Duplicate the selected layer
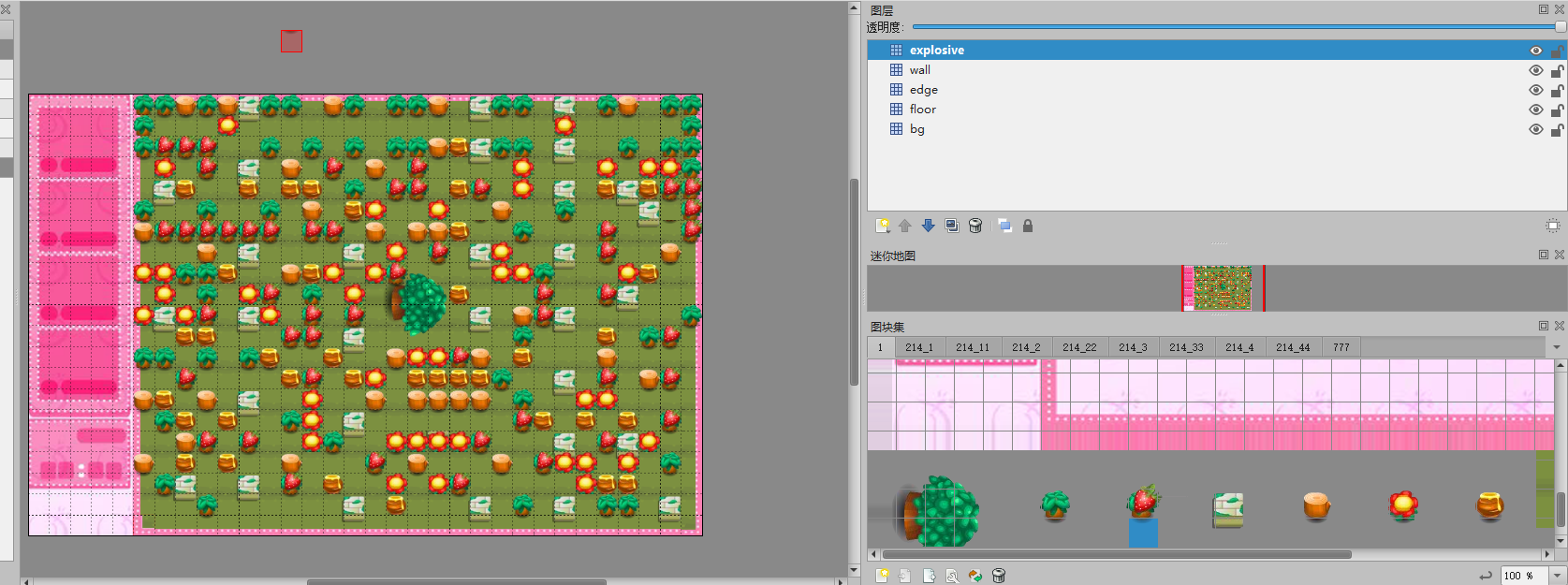 point(952,226)
